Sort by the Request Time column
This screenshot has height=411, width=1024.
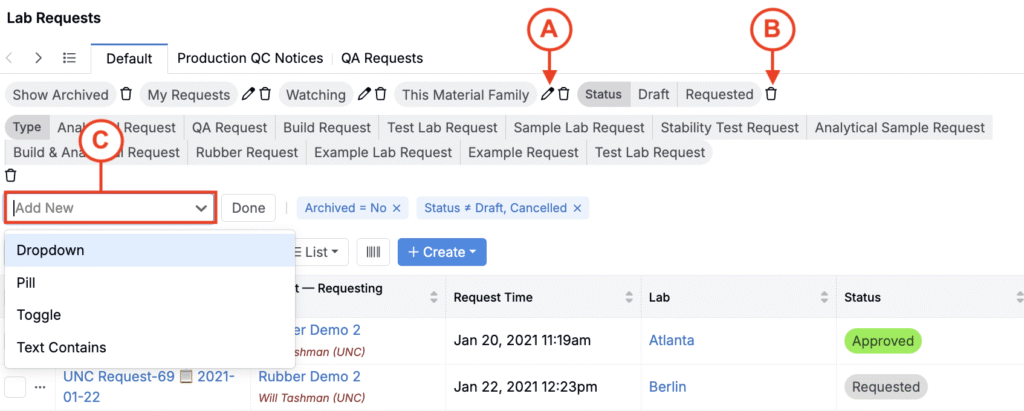[629, 297]
